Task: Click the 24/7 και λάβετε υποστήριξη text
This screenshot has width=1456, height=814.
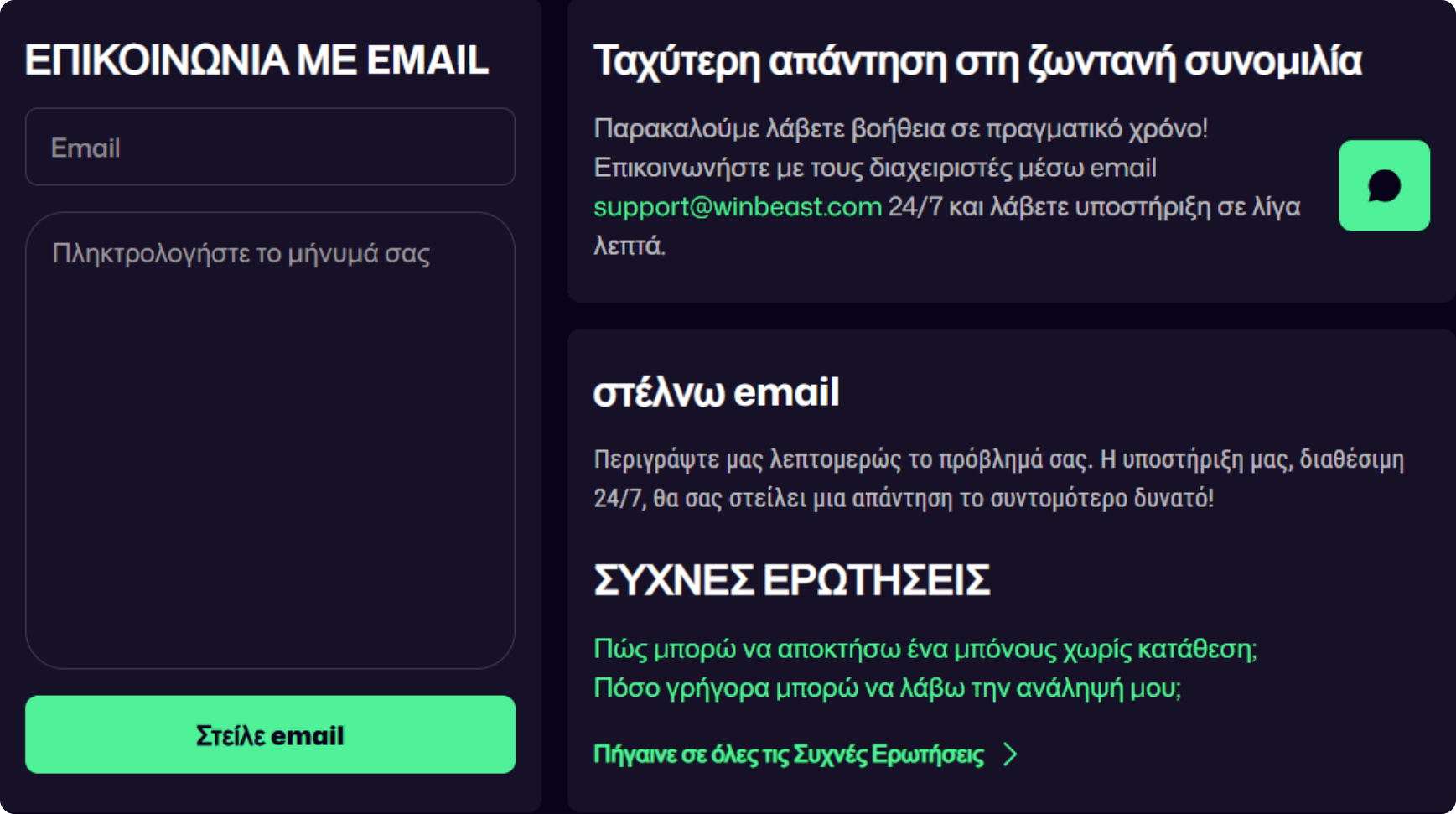Action: (1094, 207)
